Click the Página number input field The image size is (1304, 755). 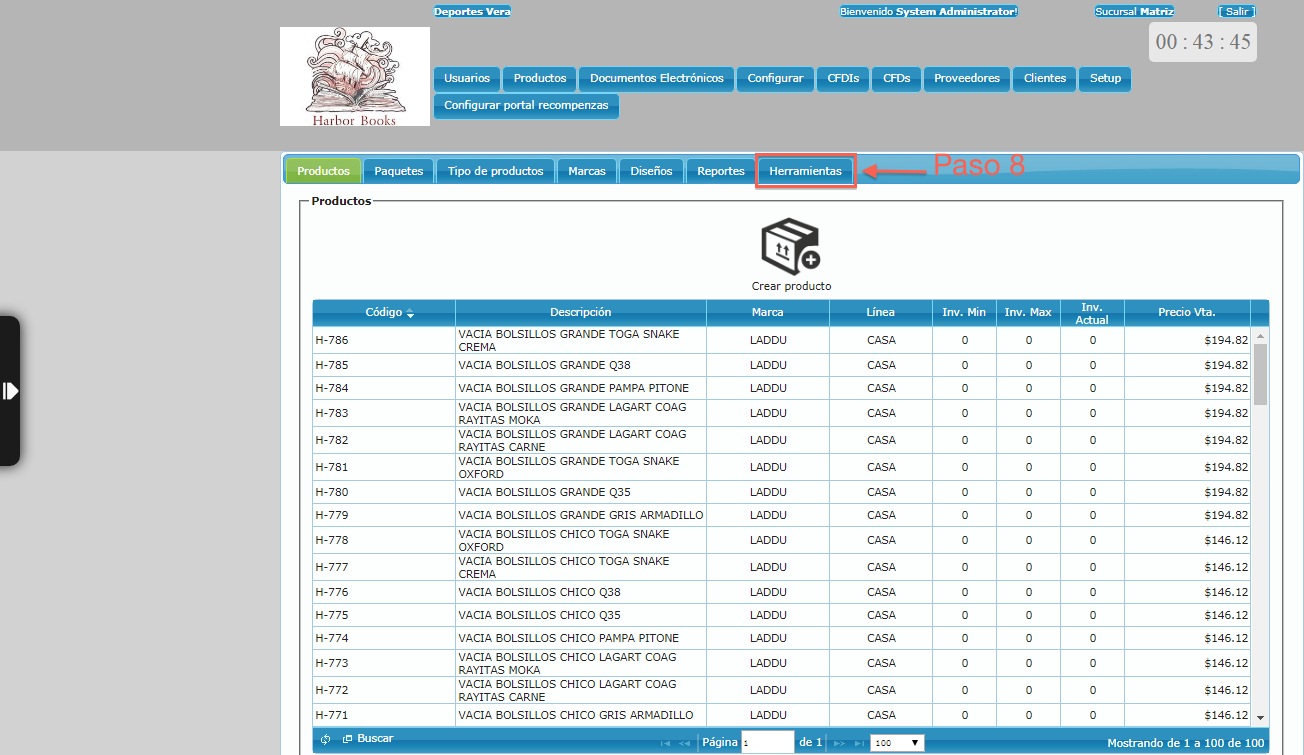(x=767, y=743)
